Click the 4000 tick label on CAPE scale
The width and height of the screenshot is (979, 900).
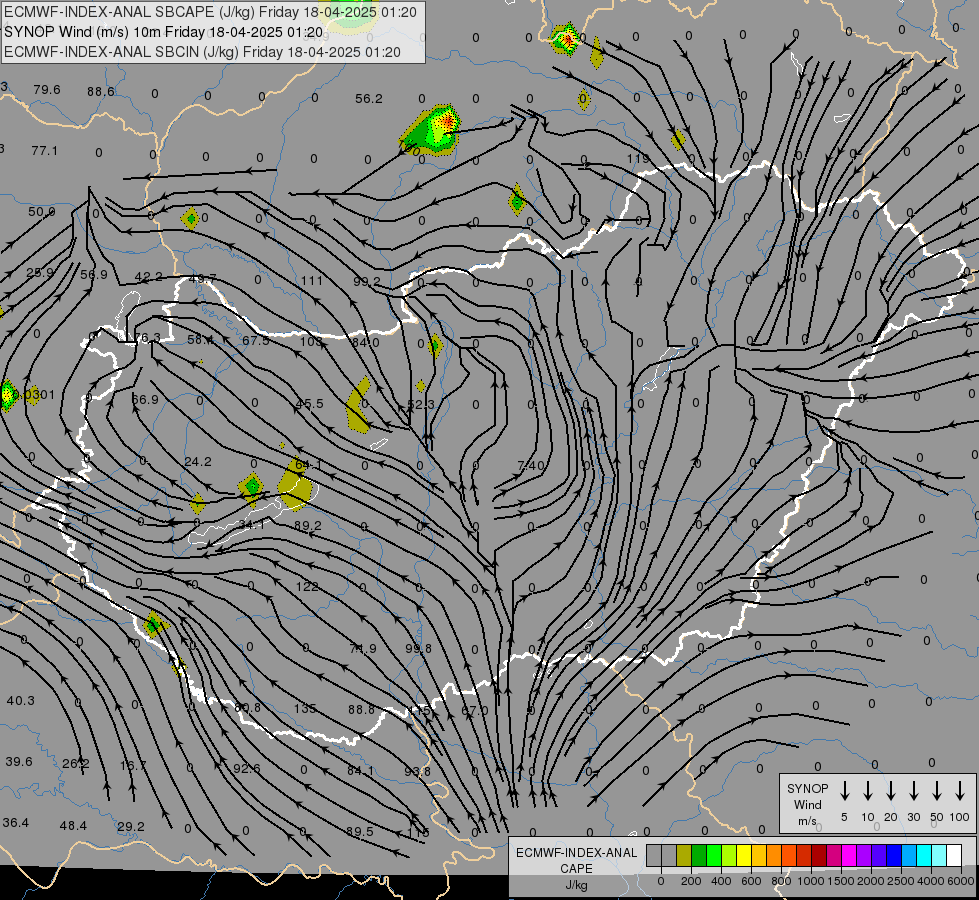(x=931, y=881)
